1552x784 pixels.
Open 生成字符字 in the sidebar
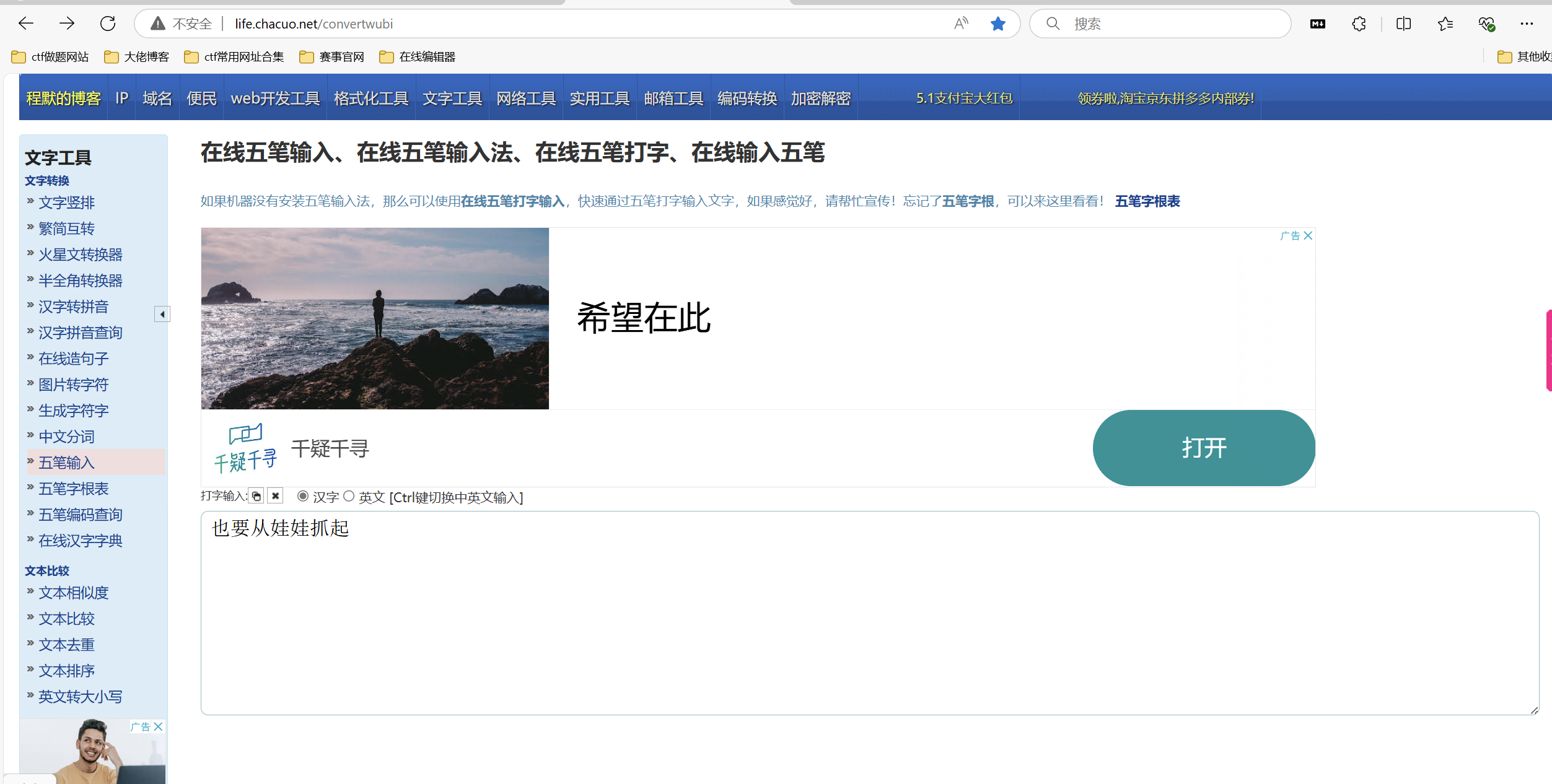[x=73, y=411]
